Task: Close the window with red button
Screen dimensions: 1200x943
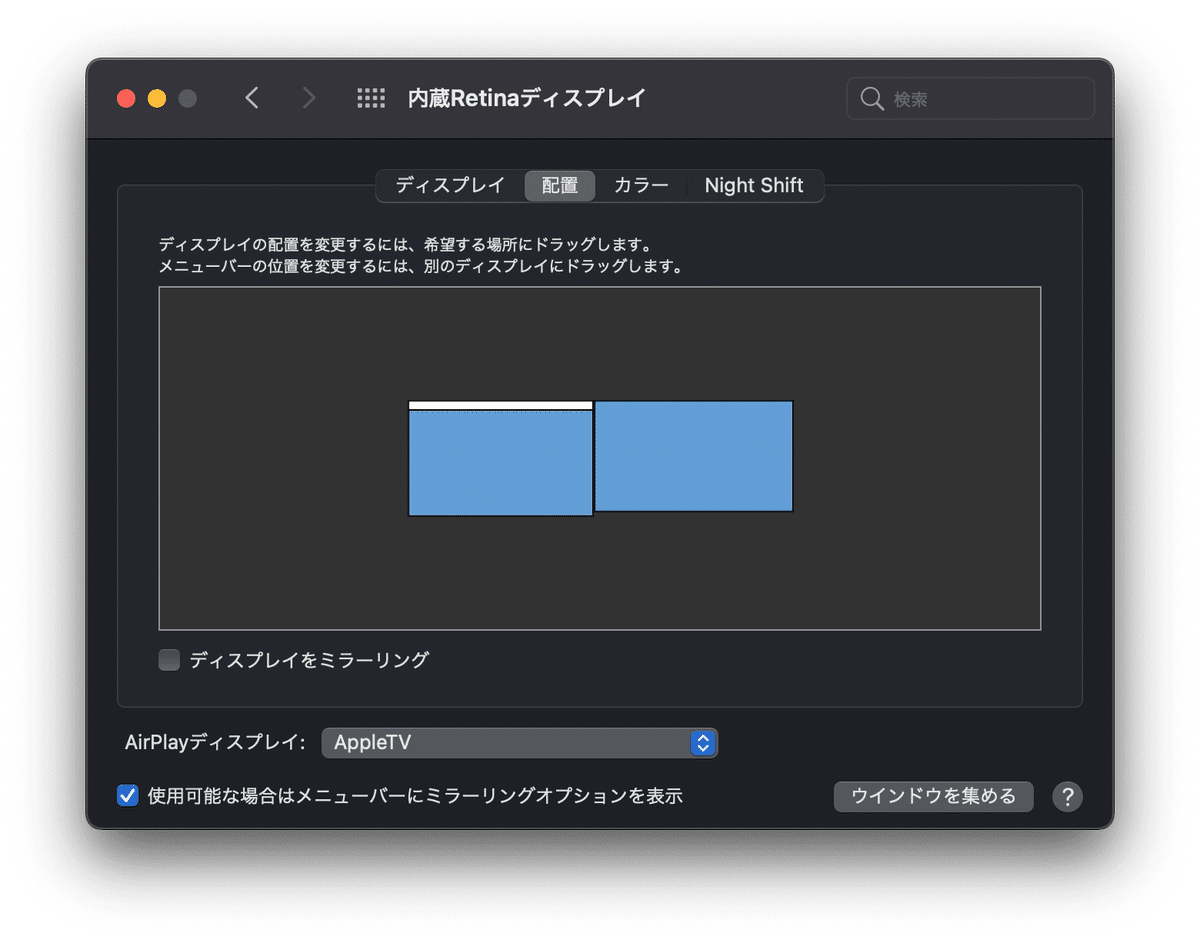Action: pos(126,98)
